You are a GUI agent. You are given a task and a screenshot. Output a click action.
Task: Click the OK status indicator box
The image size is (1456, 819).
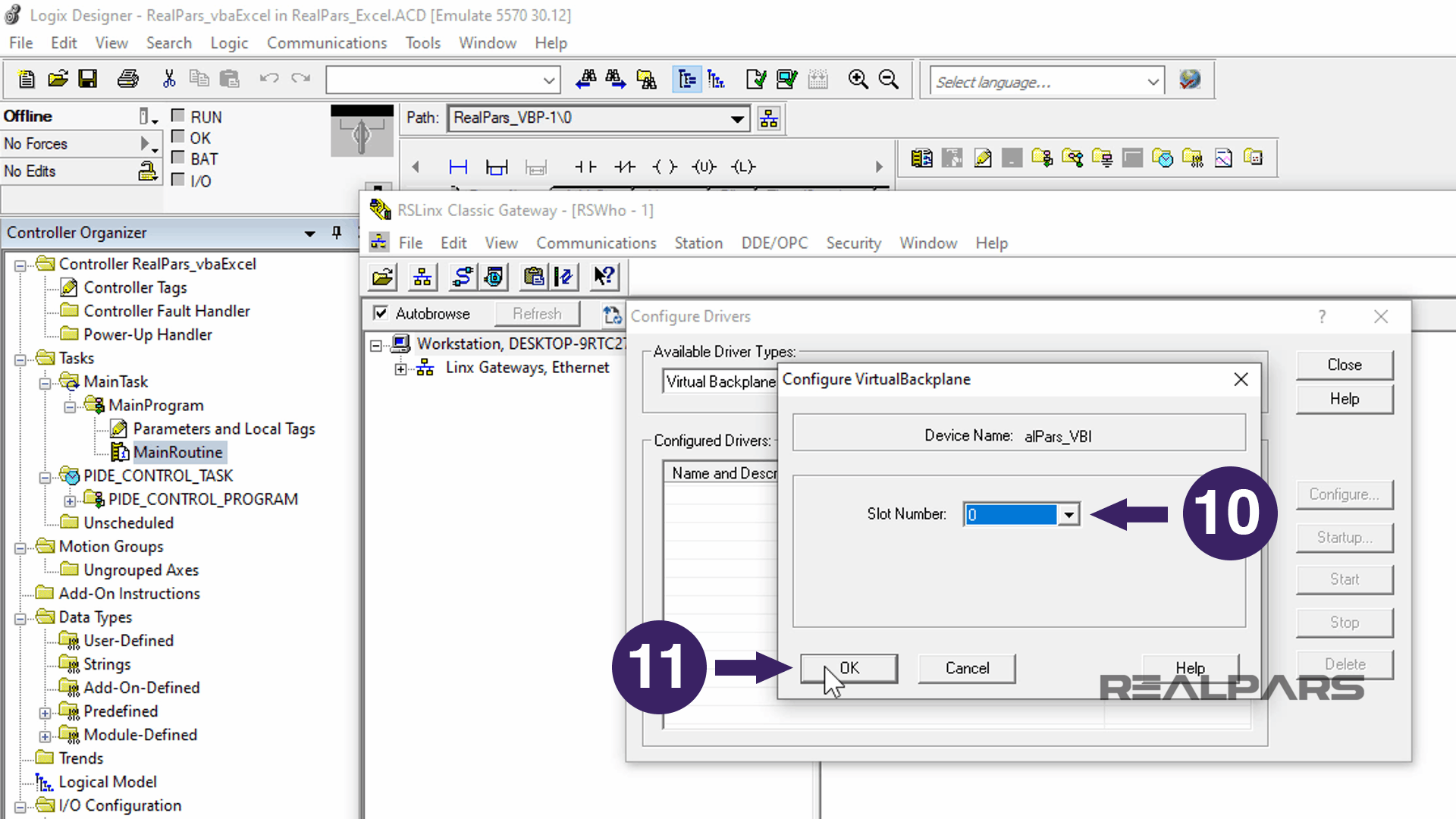pos(178,136)
